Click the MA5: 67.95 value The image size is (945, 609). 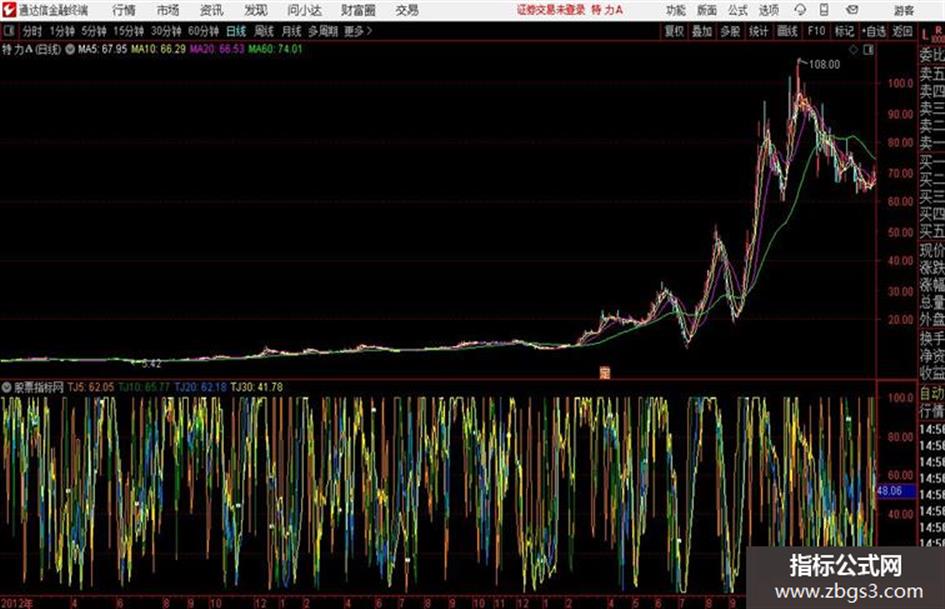[x=102, y=49]
